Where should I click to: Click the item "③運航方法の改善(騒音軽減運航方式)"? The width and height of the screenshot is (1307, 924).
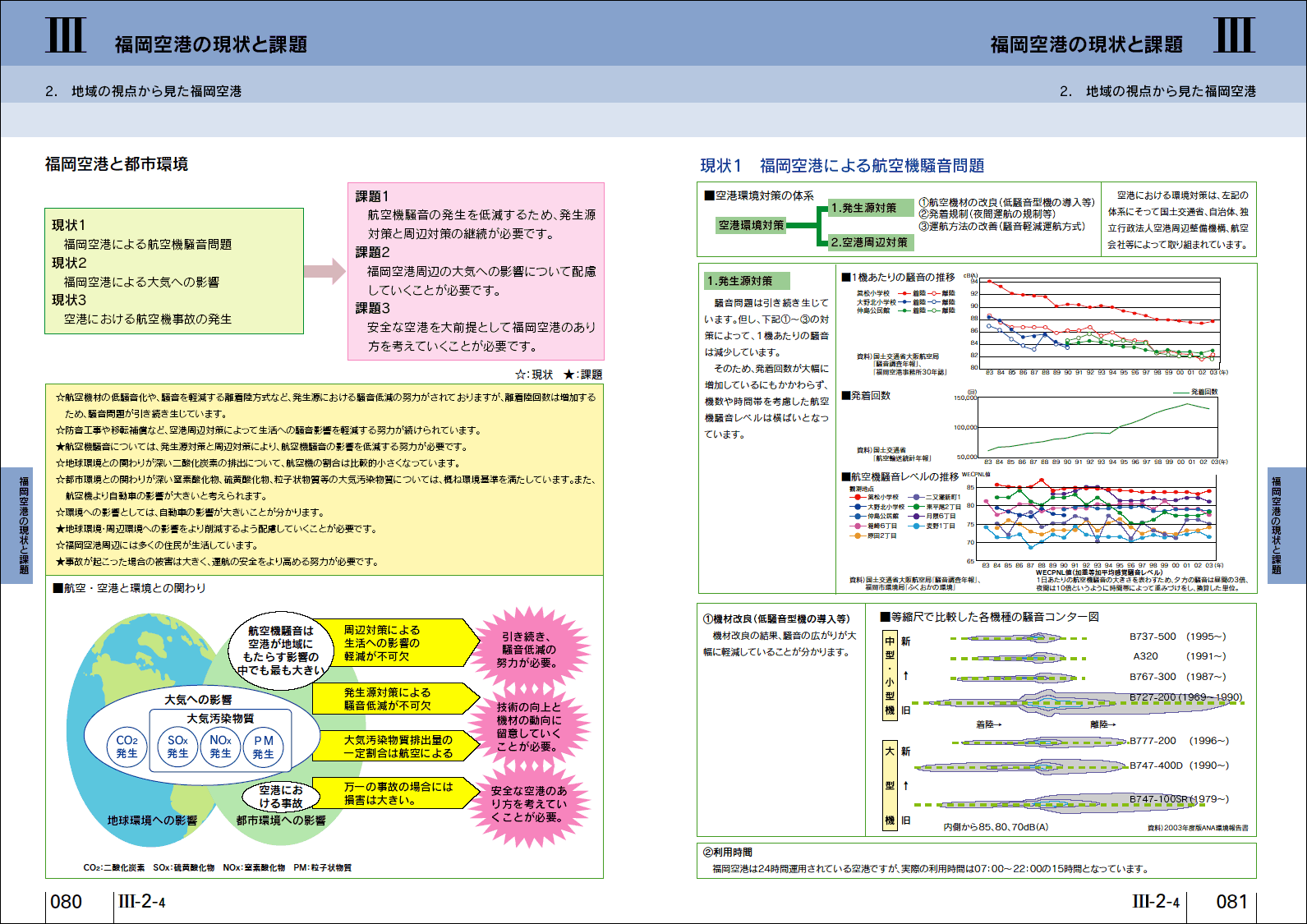point(1001,226)
